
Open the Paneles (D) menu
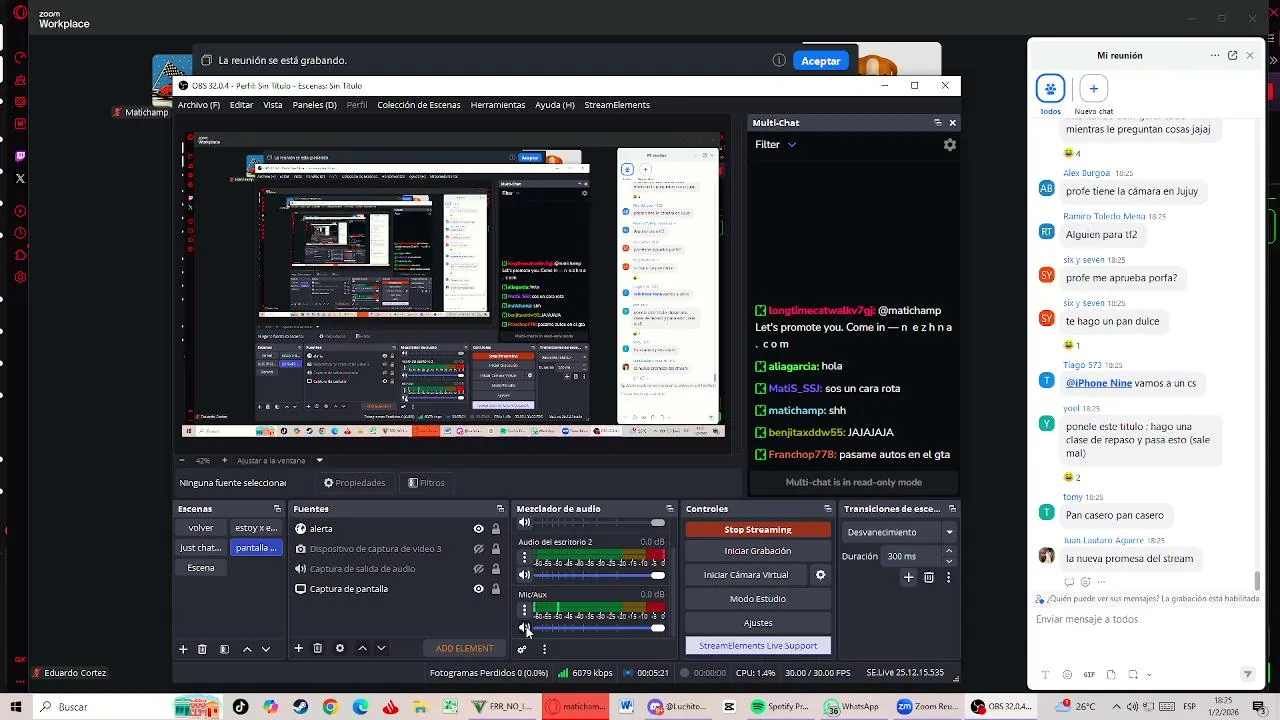(314, 105)
